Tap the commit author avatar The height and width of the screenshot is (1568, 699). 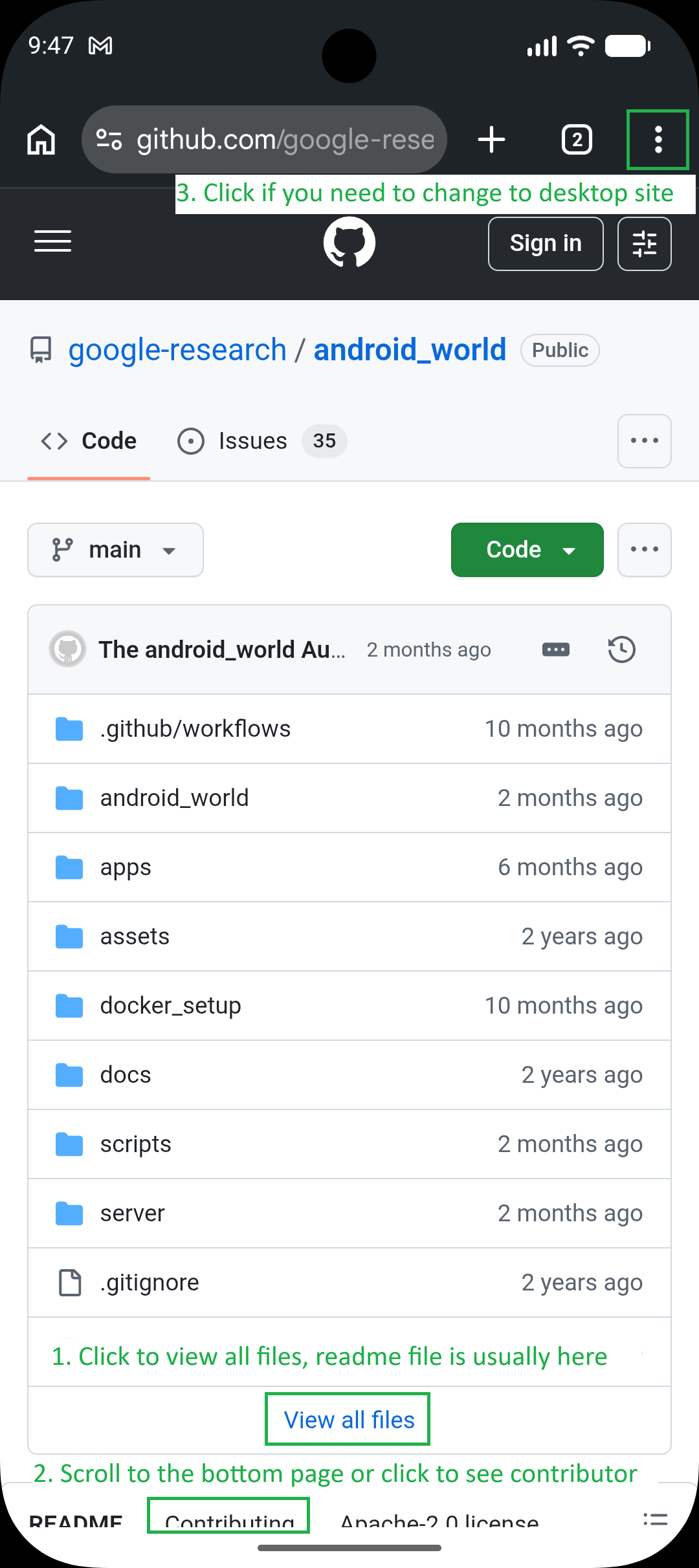[x=67, y=649]
